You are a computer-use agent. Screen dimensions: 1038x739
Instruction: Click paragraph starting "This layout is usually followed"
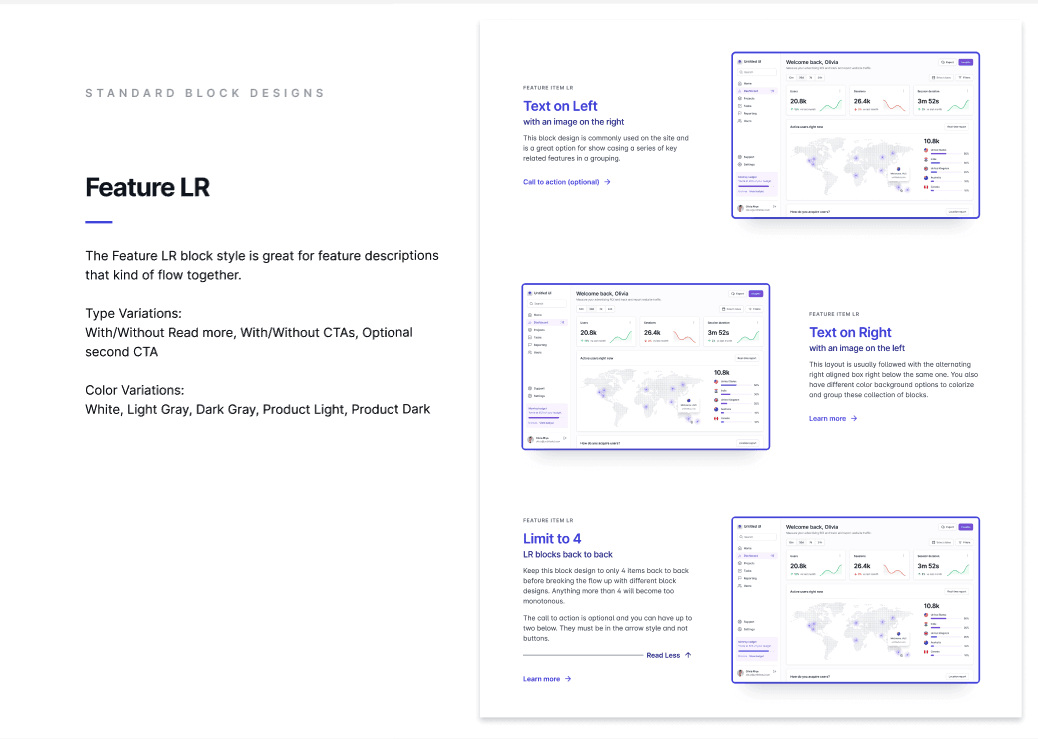(x=894, y=379)
